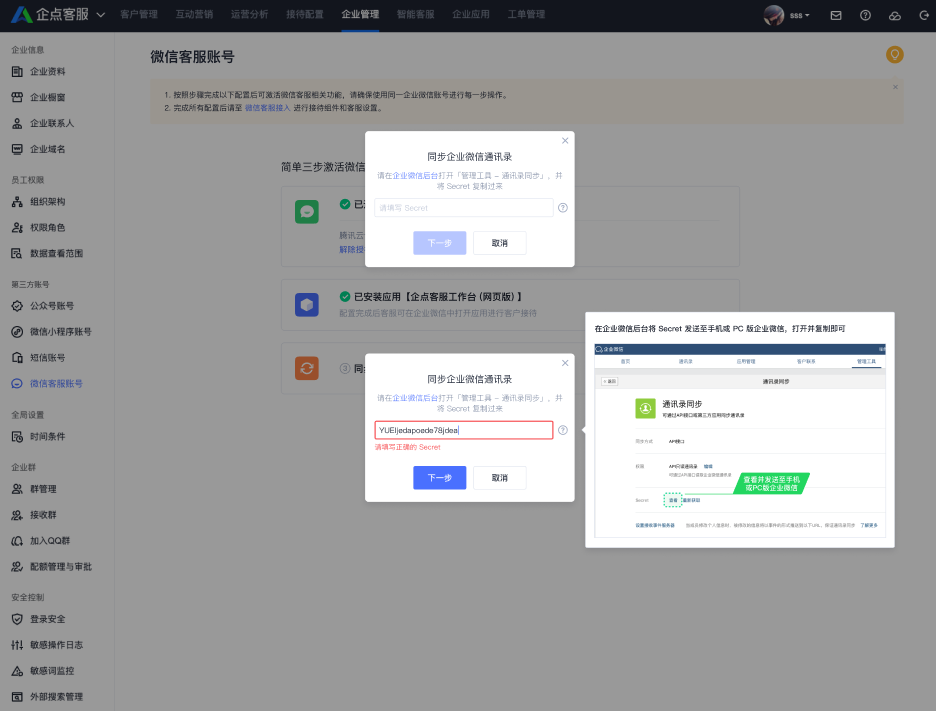936x711 pixels.
Task: Open 企业橱窗 in the sidebar
Action: 48,97
